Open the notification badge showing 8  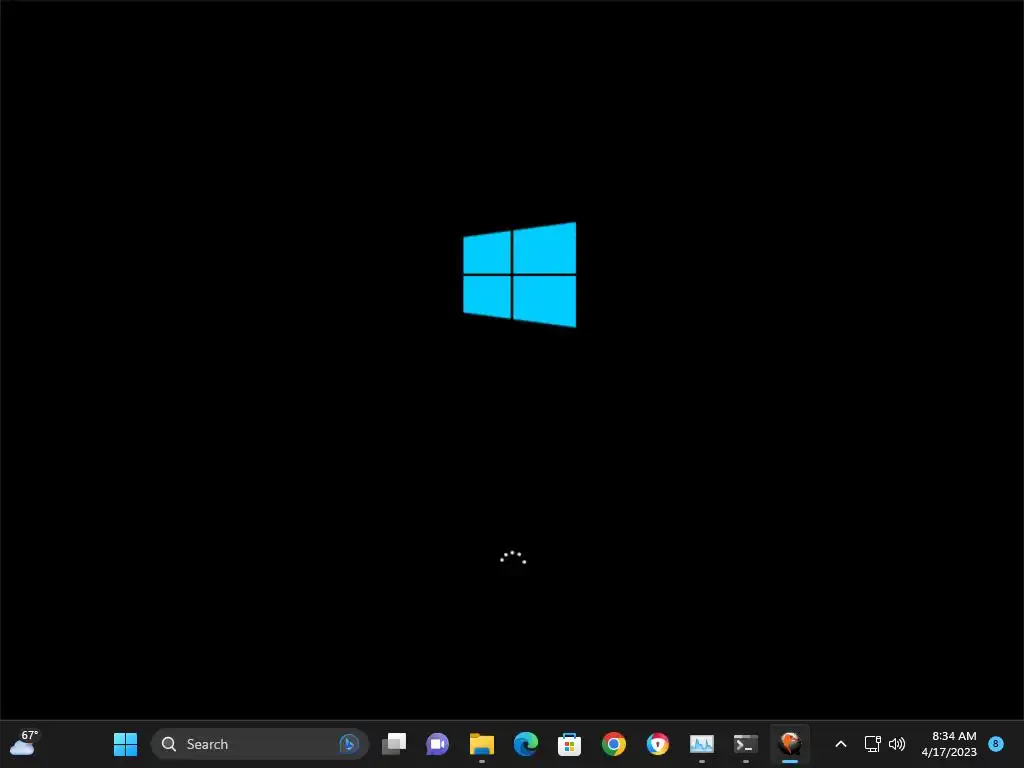(996, 744)
